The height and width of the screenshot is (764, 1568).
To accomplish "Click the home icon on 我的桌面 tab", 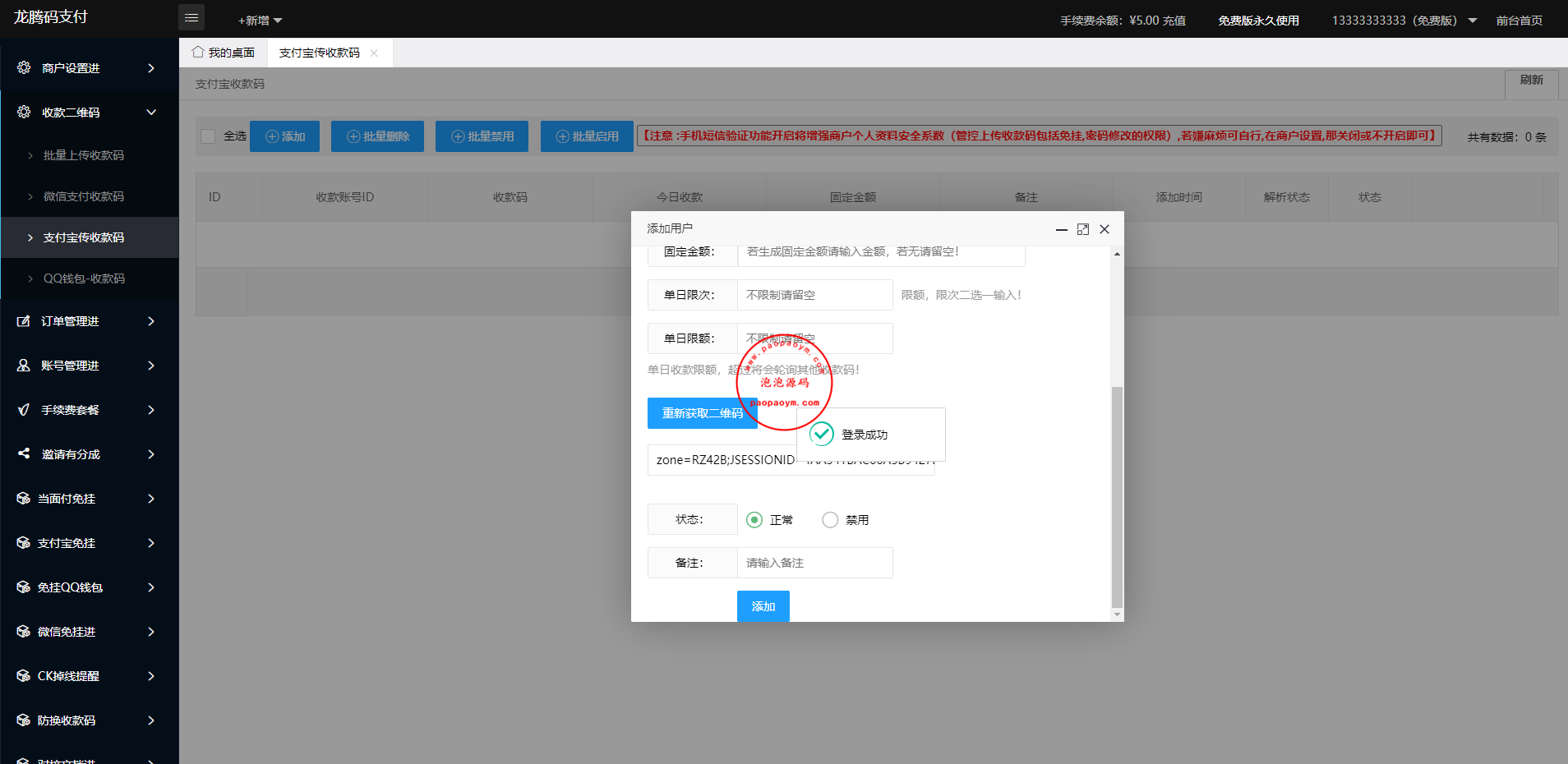I will point(198,53).
